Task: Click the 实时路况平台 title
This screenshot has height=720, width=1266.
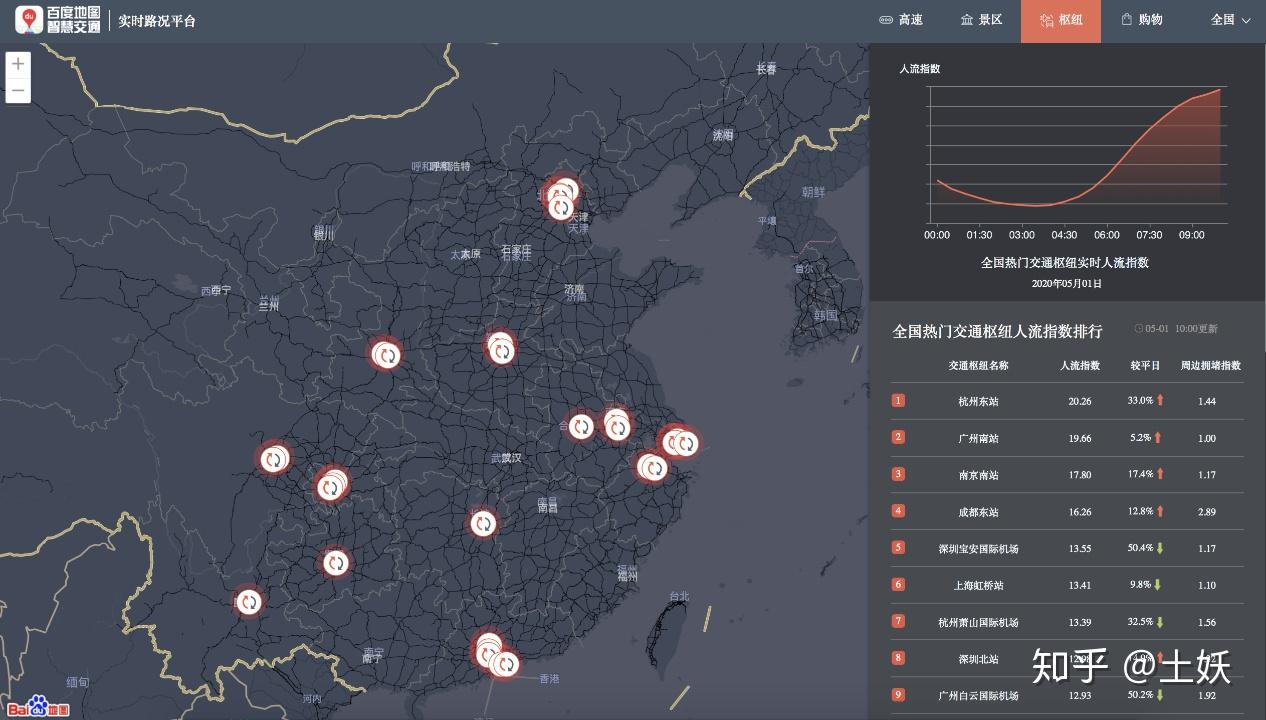Action: [x=157, y=20]
